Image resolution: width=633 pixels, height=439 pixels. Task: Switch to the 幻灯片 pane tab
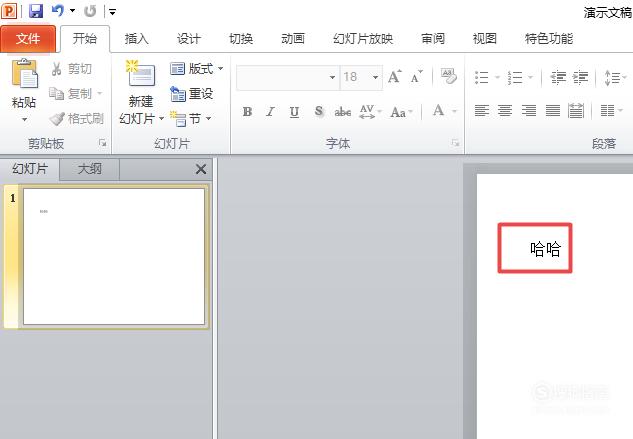pos(30,169)
